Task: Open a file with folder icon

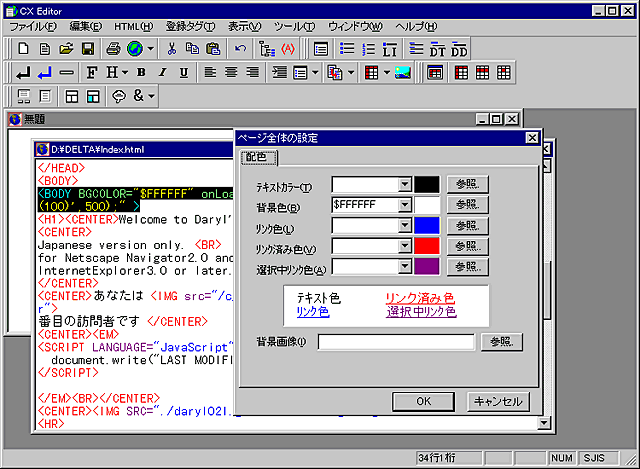Action: (x=66, y=49)
